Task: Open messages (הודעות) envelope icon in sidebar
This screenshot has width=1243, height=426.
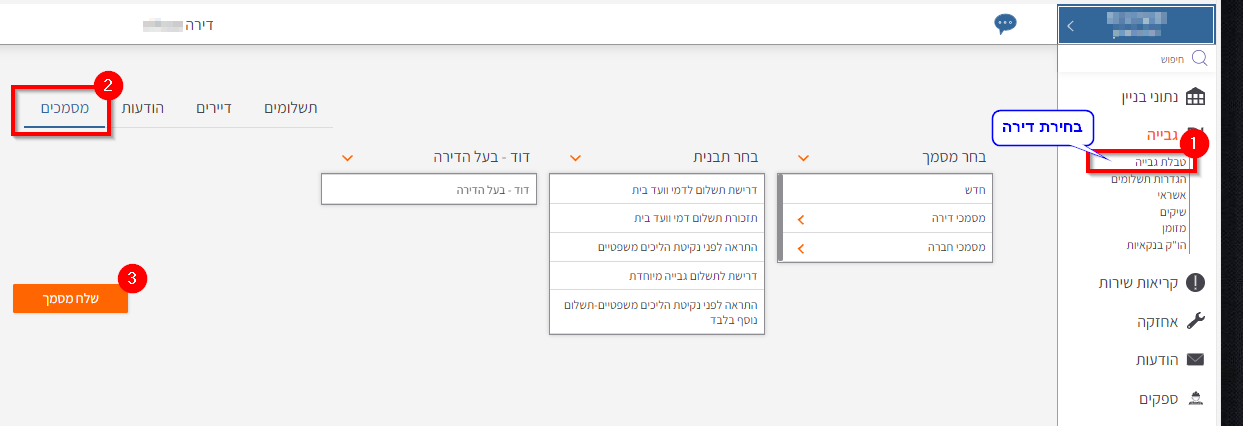Action: coord(1195,360)
